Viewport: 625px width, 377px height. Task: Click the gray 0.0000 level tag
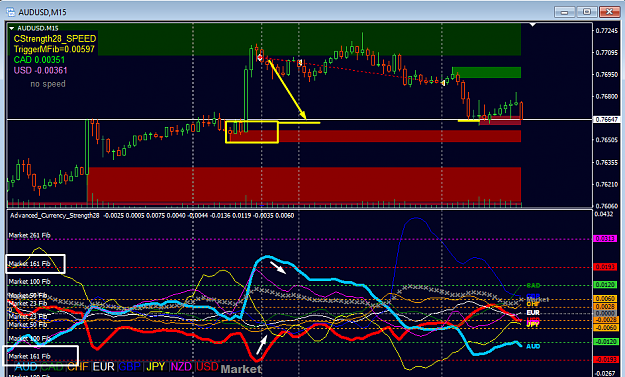click(605, 313)
